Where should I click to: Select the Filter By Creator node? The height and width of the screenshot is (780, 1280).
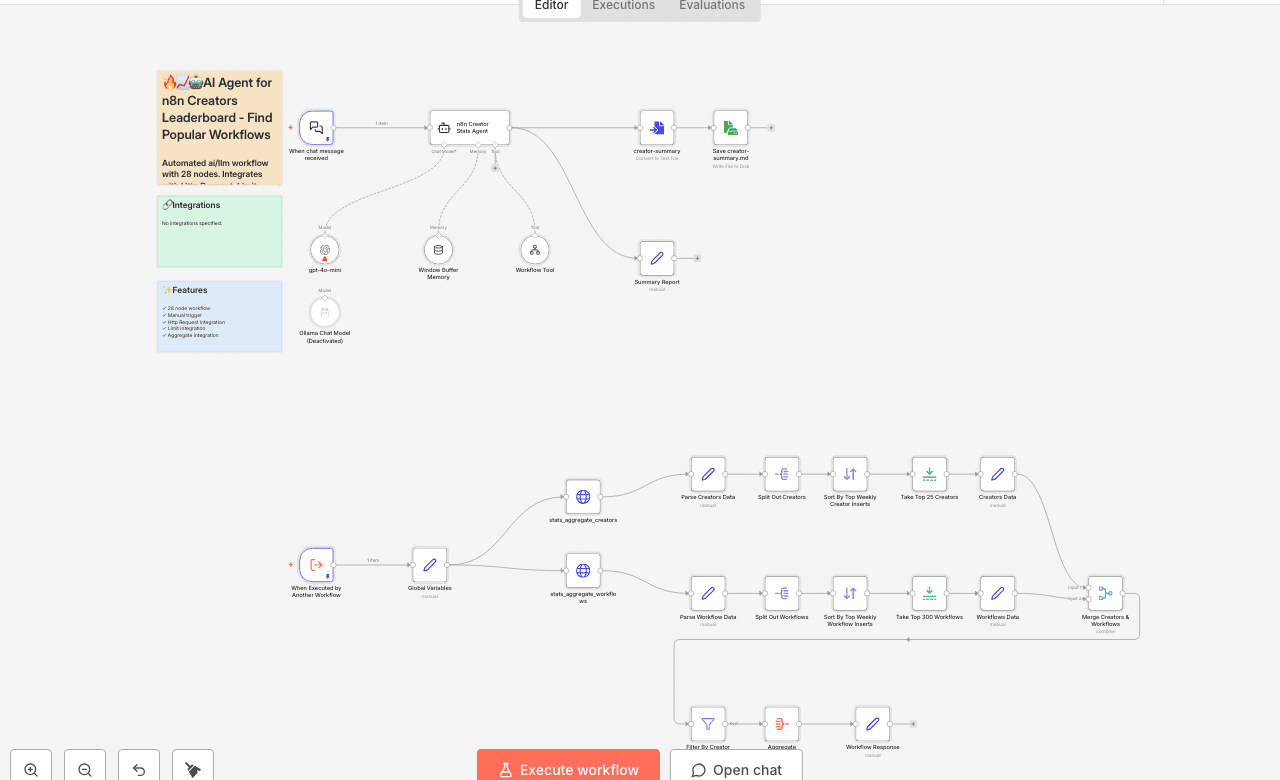pyautogui.click(x=707, y=723)
